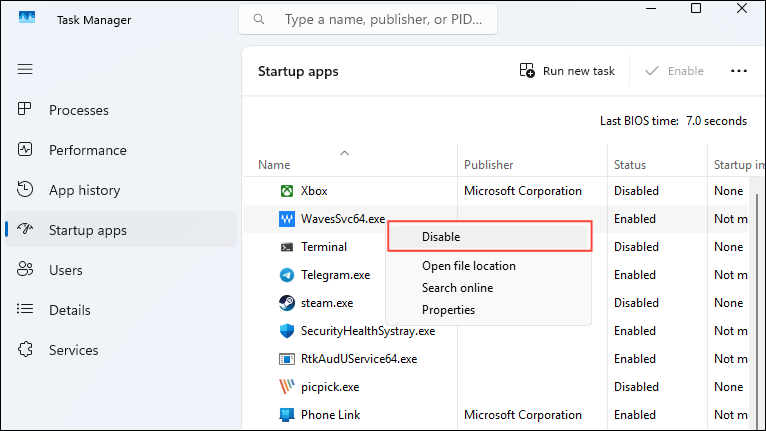Viewport: 766px width, 431px height.
Task: Click Phone Link's Microsoft Corporation publisher cell
Action: pos(523,415)
